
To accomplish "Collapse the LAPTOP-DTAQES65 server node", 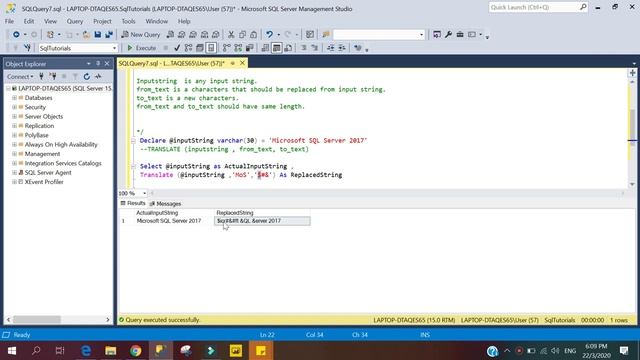I will coord(8,89).
